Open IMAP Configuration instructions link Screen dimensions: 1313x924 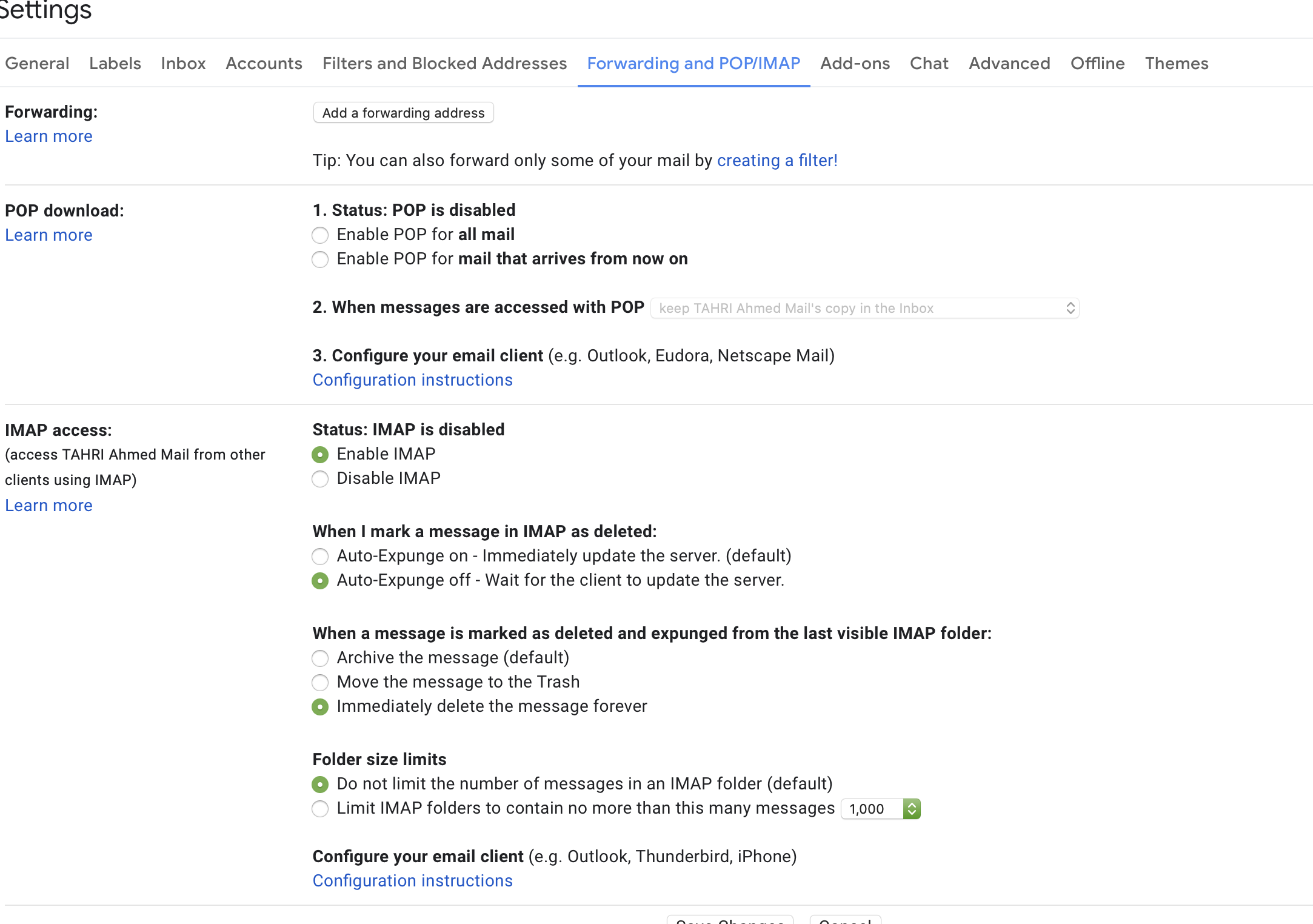coord(412,881)
